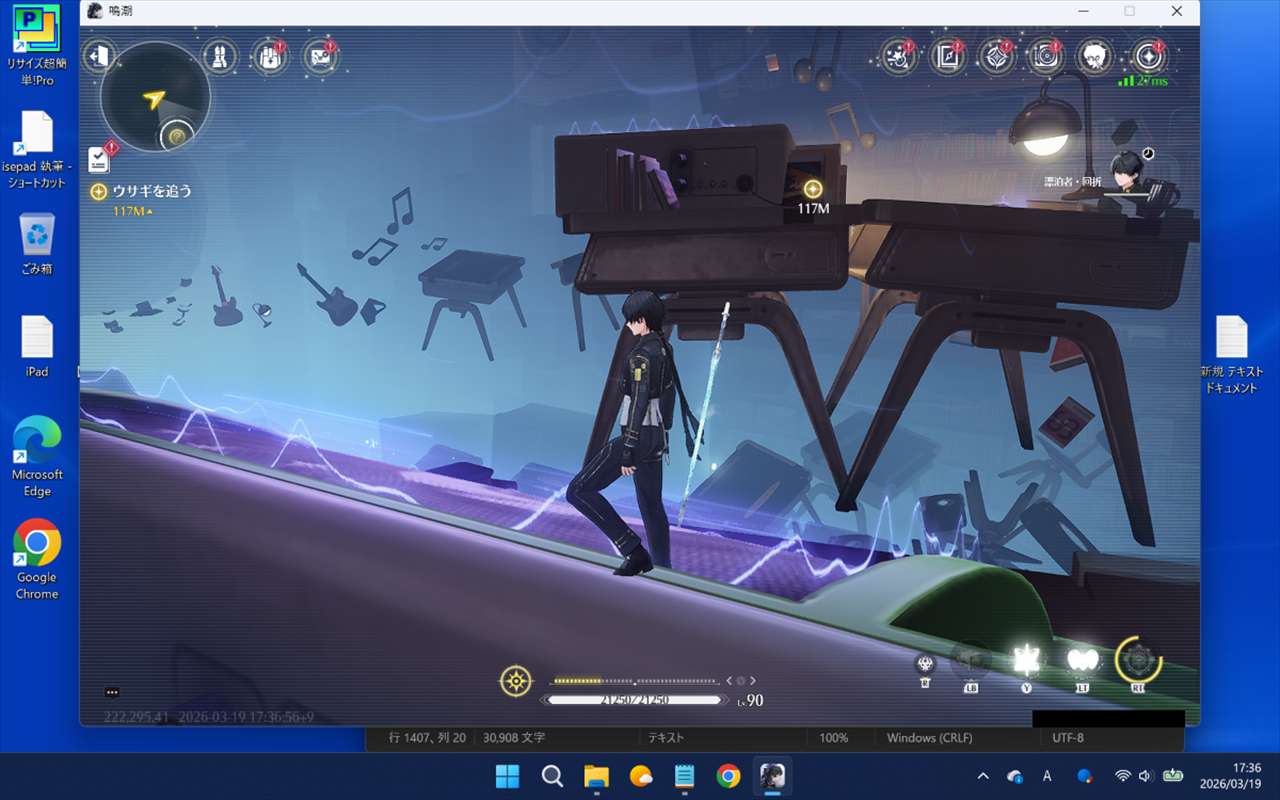Open Google Chrome from the taskbar
The image size is (1280, 800).
(728, 776)
